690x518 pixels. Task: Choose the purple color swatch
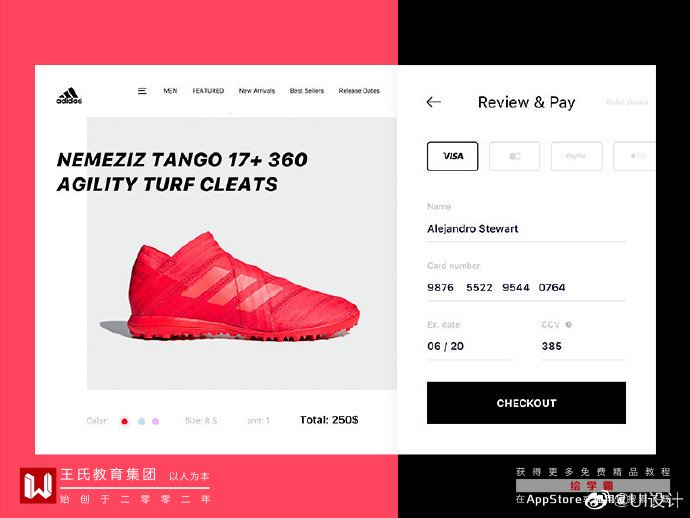(x=155, y=421)
